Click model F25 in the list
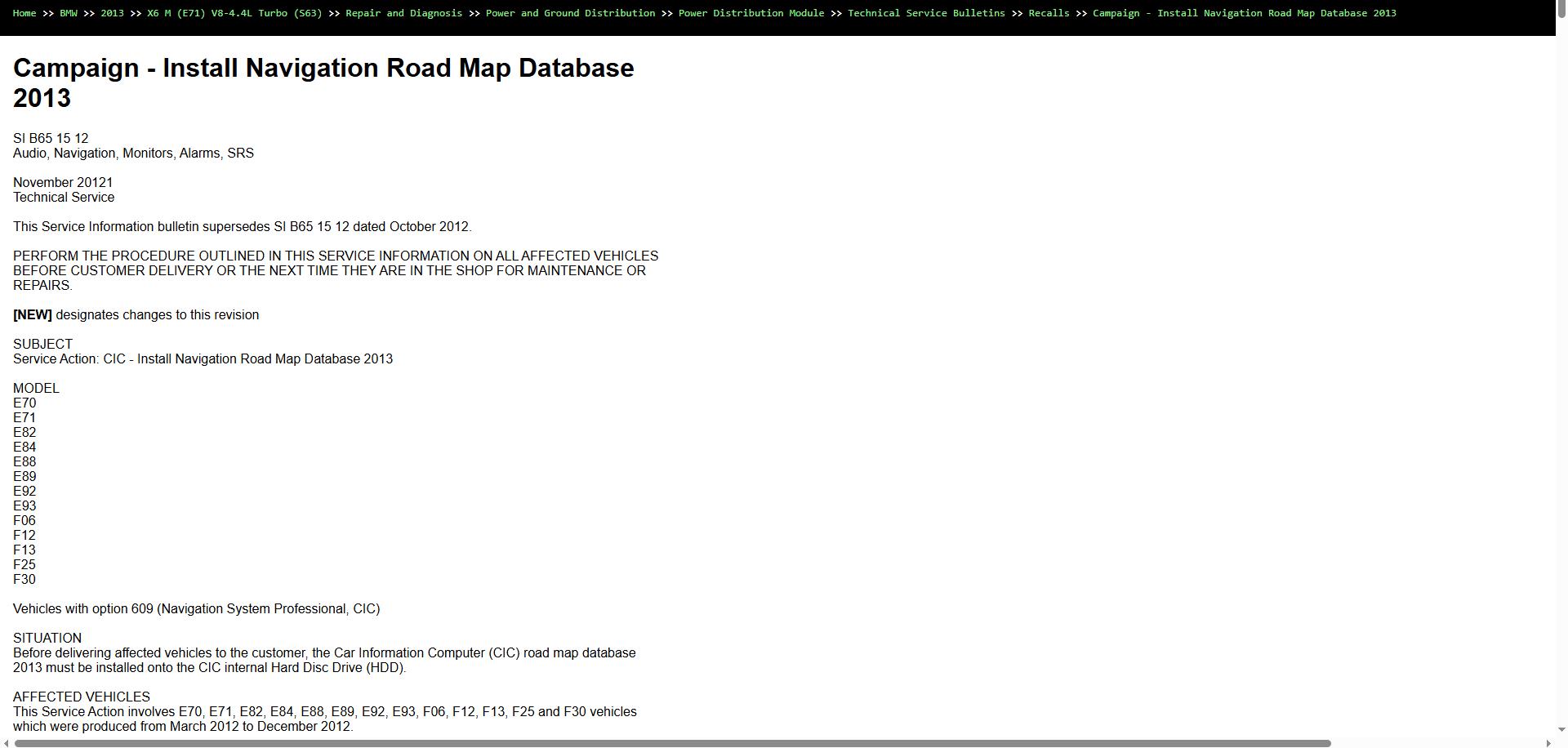 [x=24, y=565]
